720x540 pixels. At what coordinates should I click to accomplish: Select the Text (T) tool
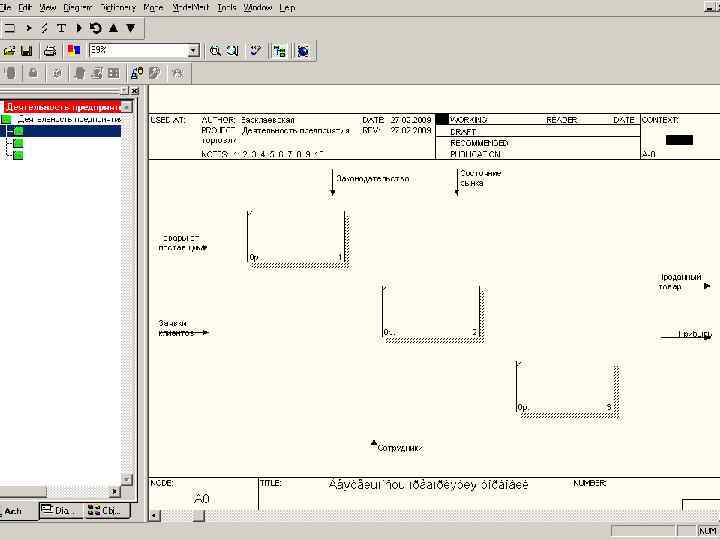[61, 28]
